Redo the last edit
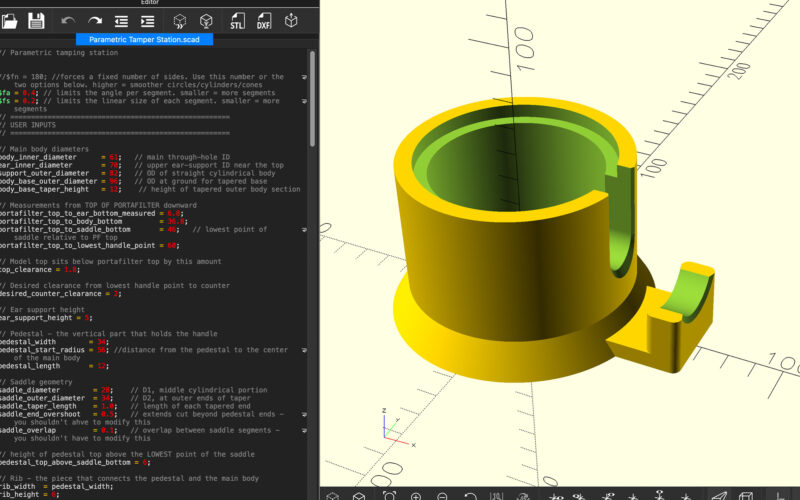 (95, 21)
